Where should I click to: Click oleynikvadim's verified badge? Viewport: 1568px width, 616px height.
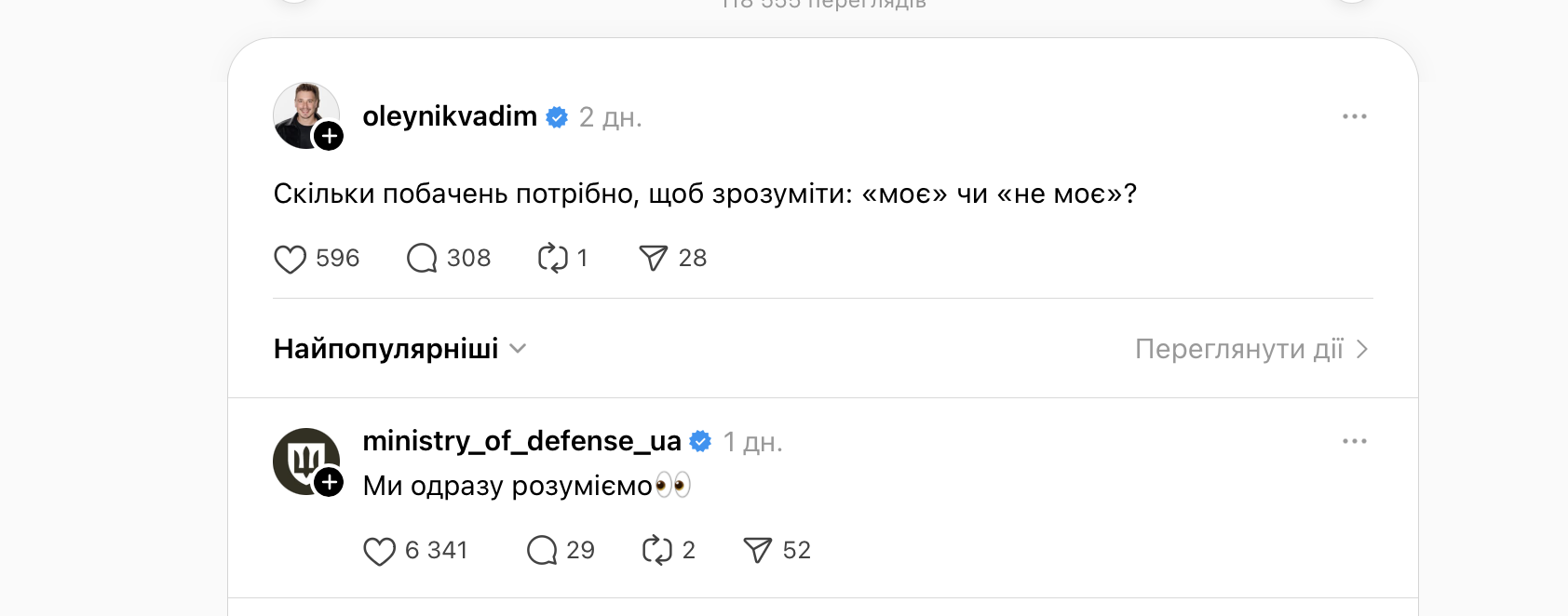click(x=558, y=117)
